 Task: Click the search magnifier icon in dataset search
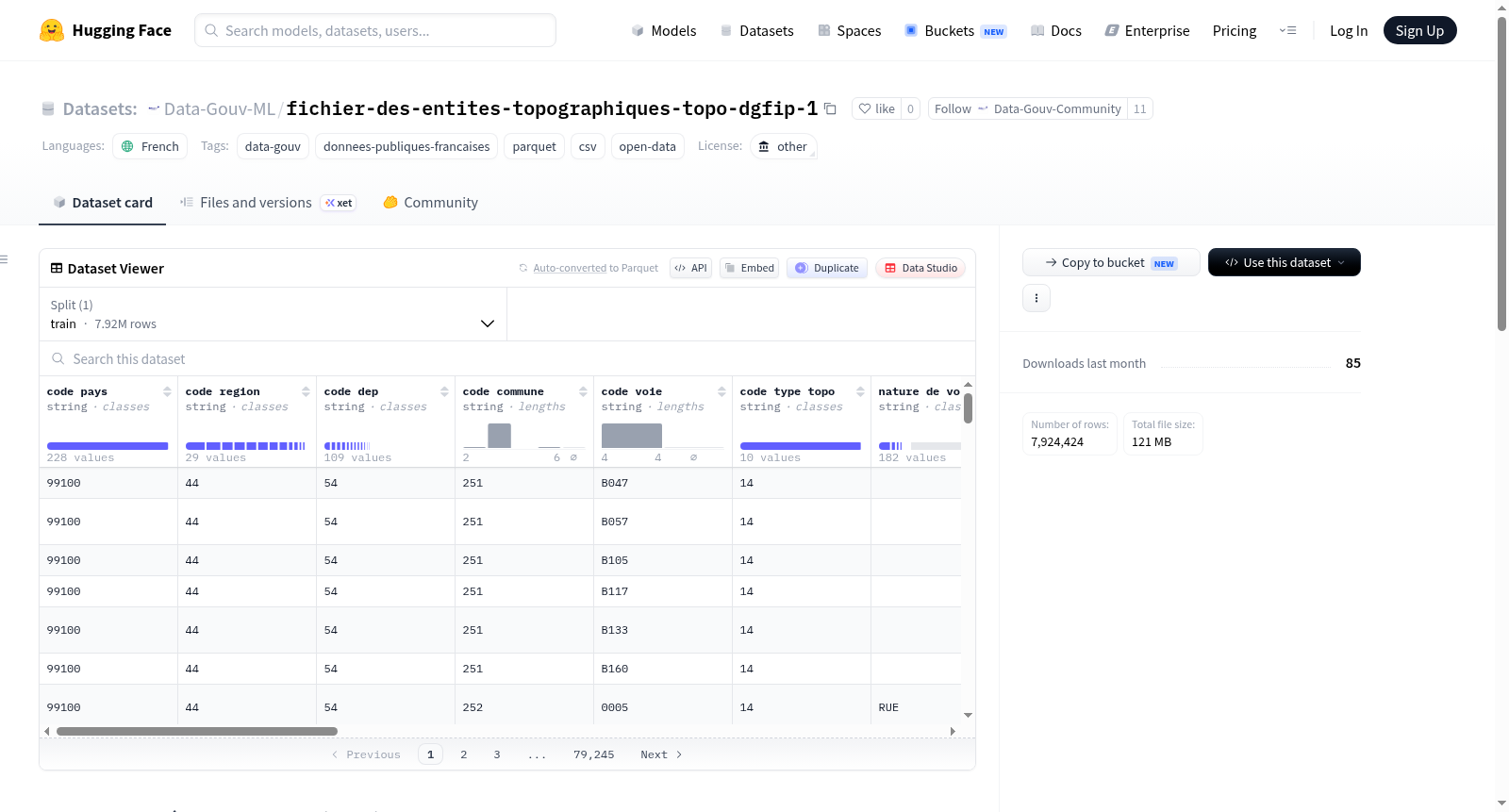point(58,359)
